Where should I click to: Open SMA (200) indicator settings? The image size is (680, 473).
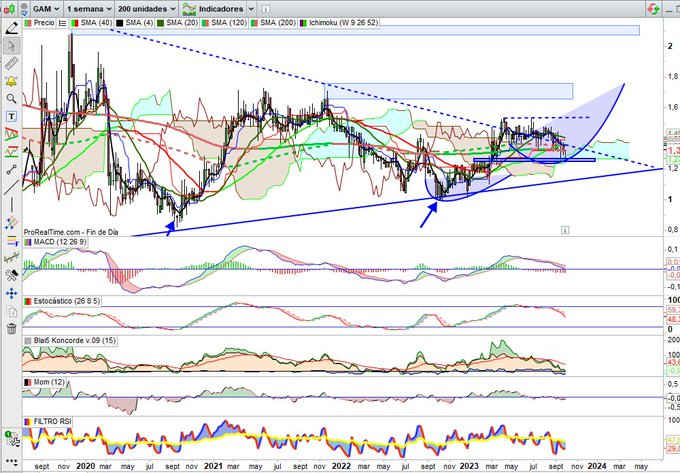[x=278, y=23]
